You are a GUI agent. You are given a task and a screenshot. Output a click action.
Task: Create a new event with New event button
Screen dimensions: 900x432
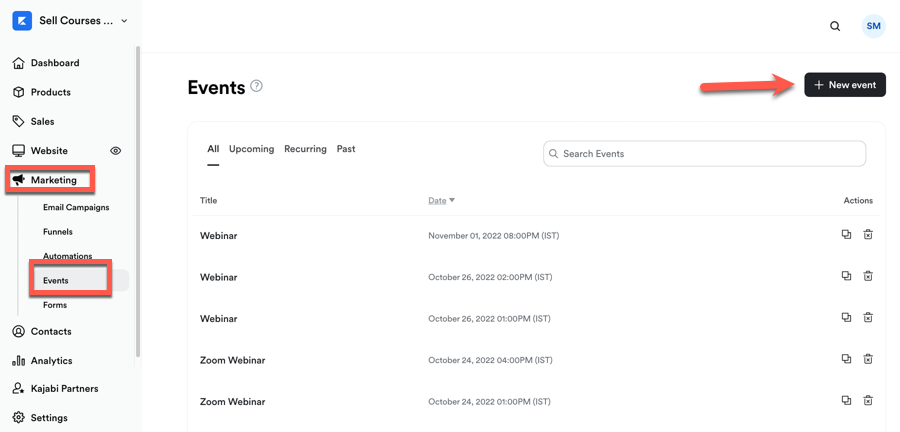click(845, 85)
